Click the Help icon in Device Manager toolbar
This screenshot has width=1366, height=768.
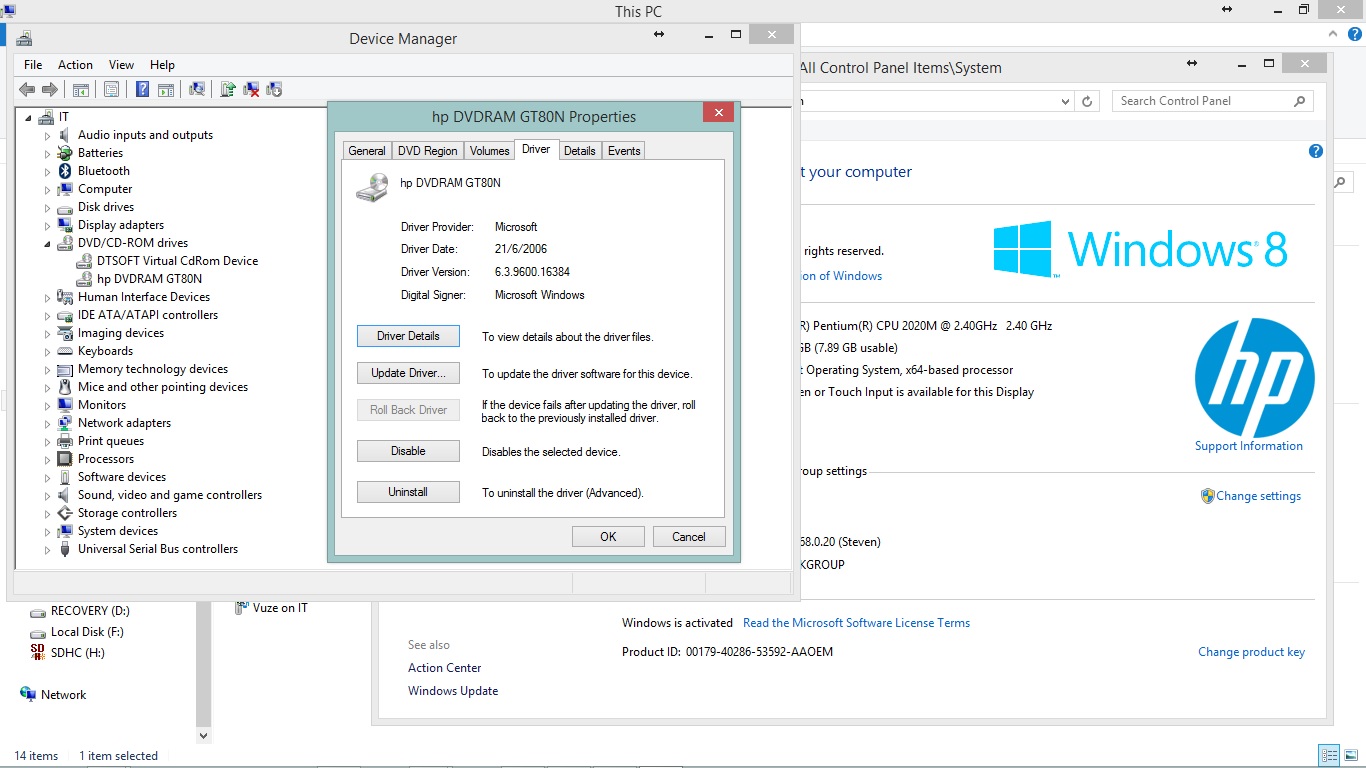pos(142,89)
